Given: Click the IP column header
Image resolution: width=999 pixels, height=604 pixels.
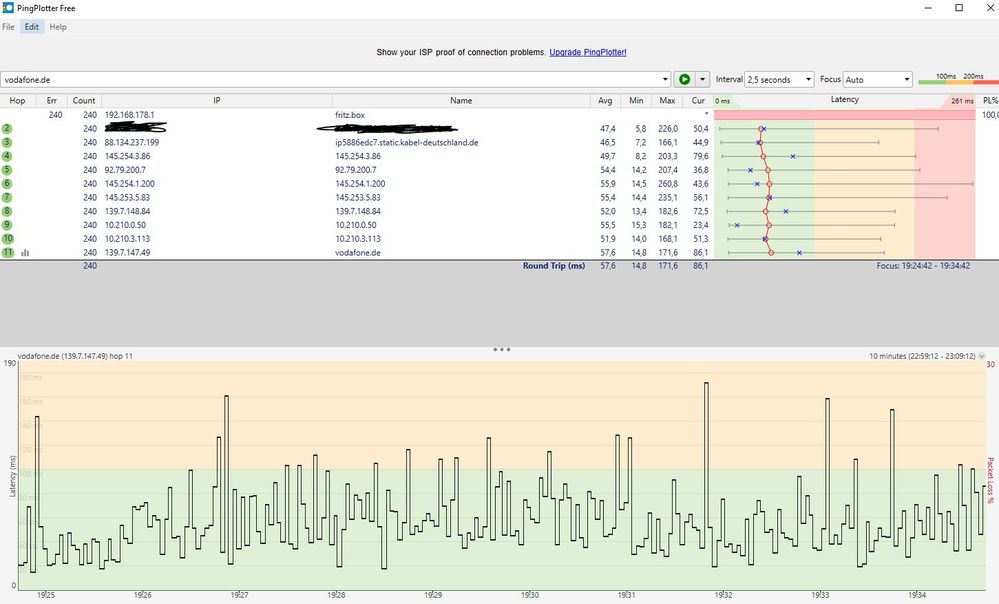Looking at the screenshot, I should [217, 101].
